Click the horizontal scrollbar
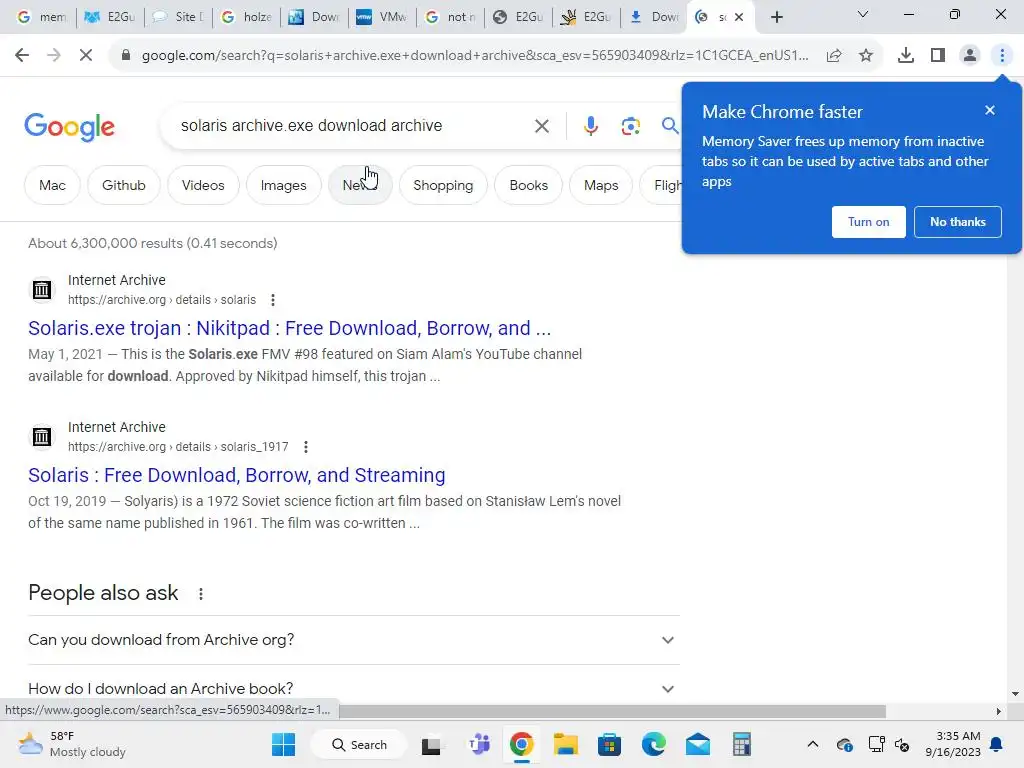This screenshot has height=768, width=1024. click(613, 711)
